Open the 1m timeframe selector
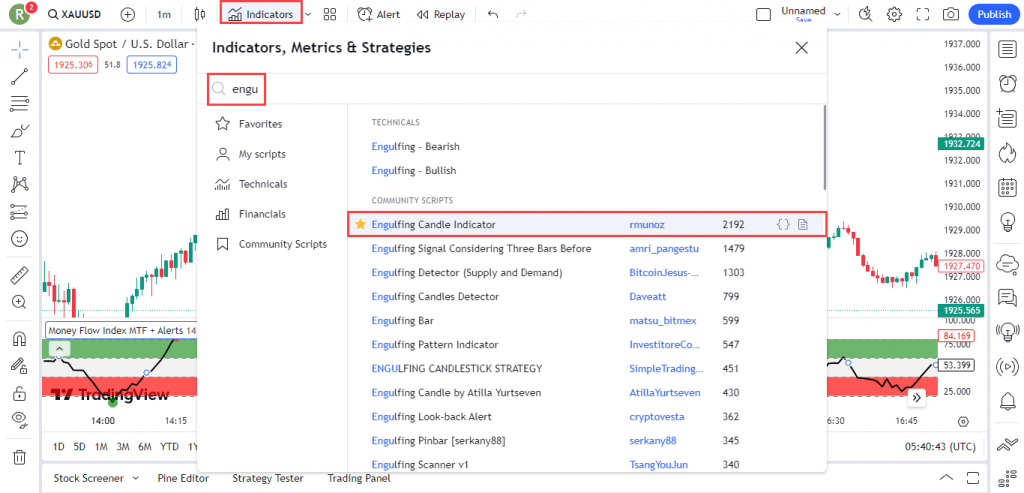 click(164, 14)
